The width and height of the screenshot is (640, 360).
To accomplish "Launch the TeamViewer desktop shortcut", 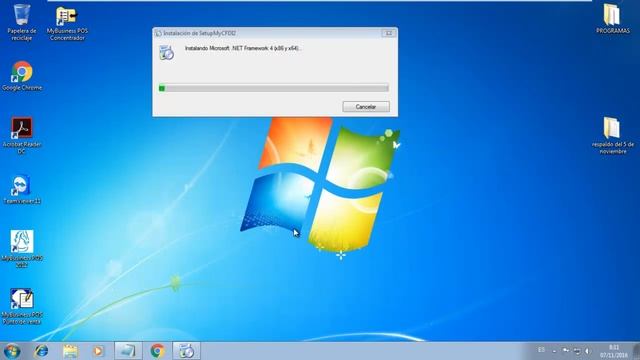I will 22,189.
